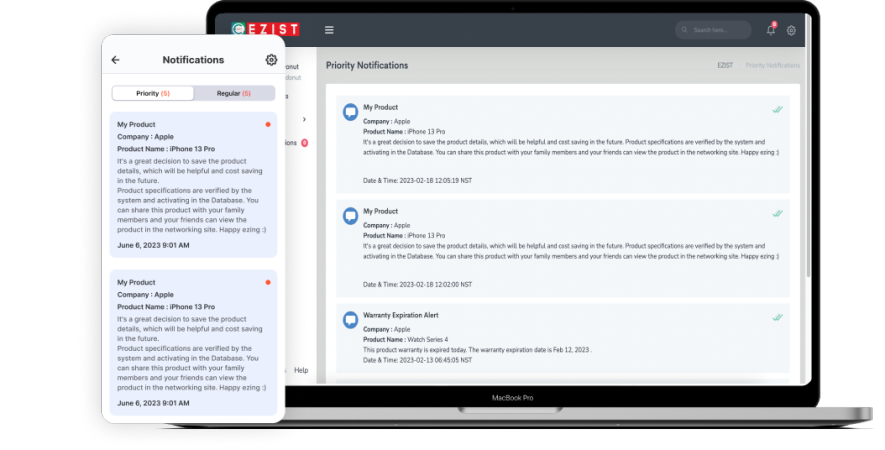The width and height of the screenshot is (885, 450).
Task: Open the Help link in sidebar
Action: pos(301,370)
